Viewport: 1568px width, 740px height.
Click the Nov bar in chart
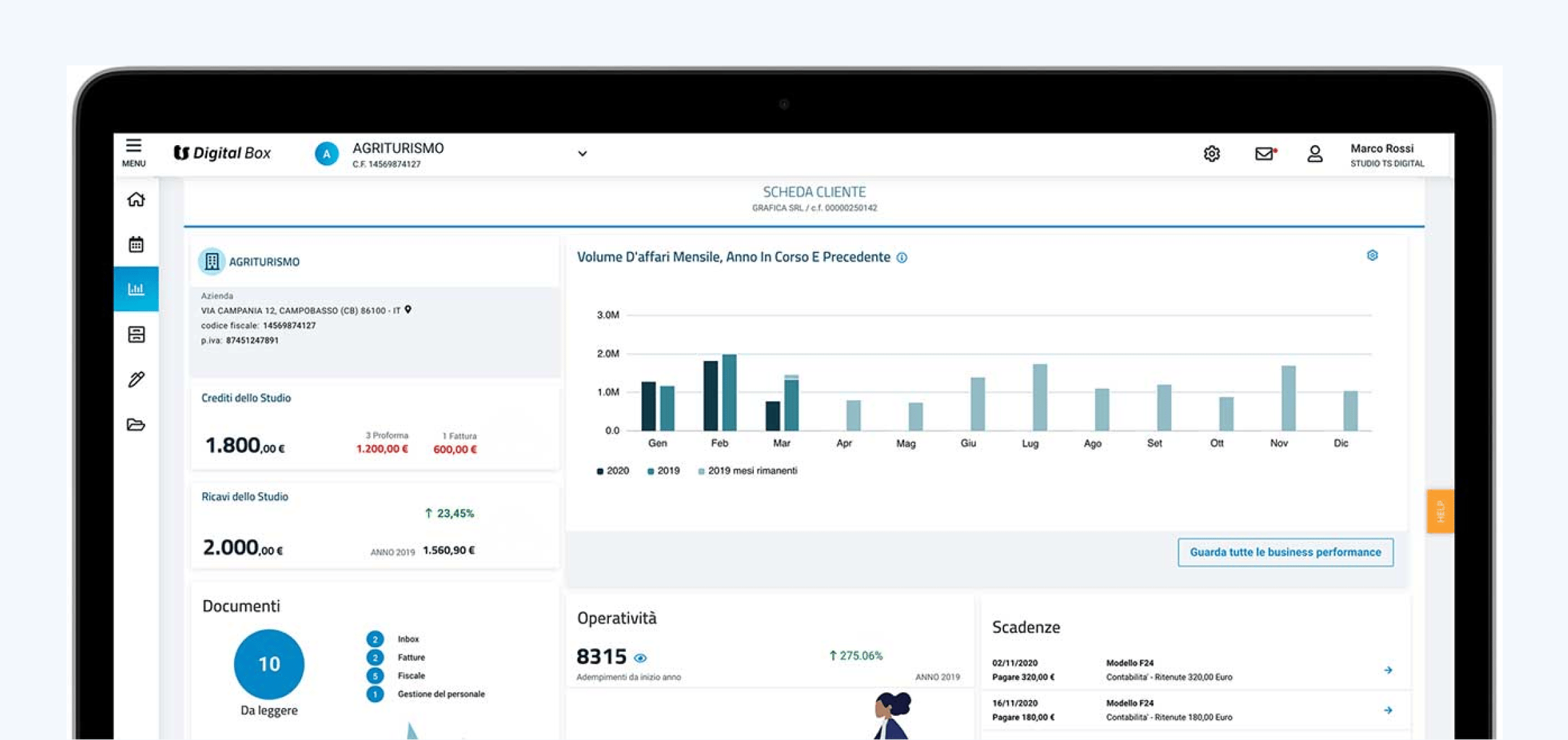[1288, 398]
